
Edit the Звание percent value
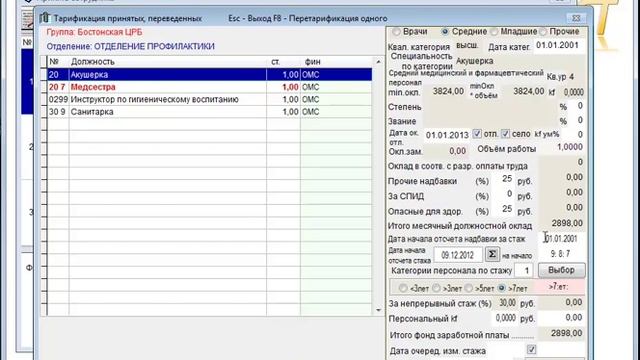point(577,120)
